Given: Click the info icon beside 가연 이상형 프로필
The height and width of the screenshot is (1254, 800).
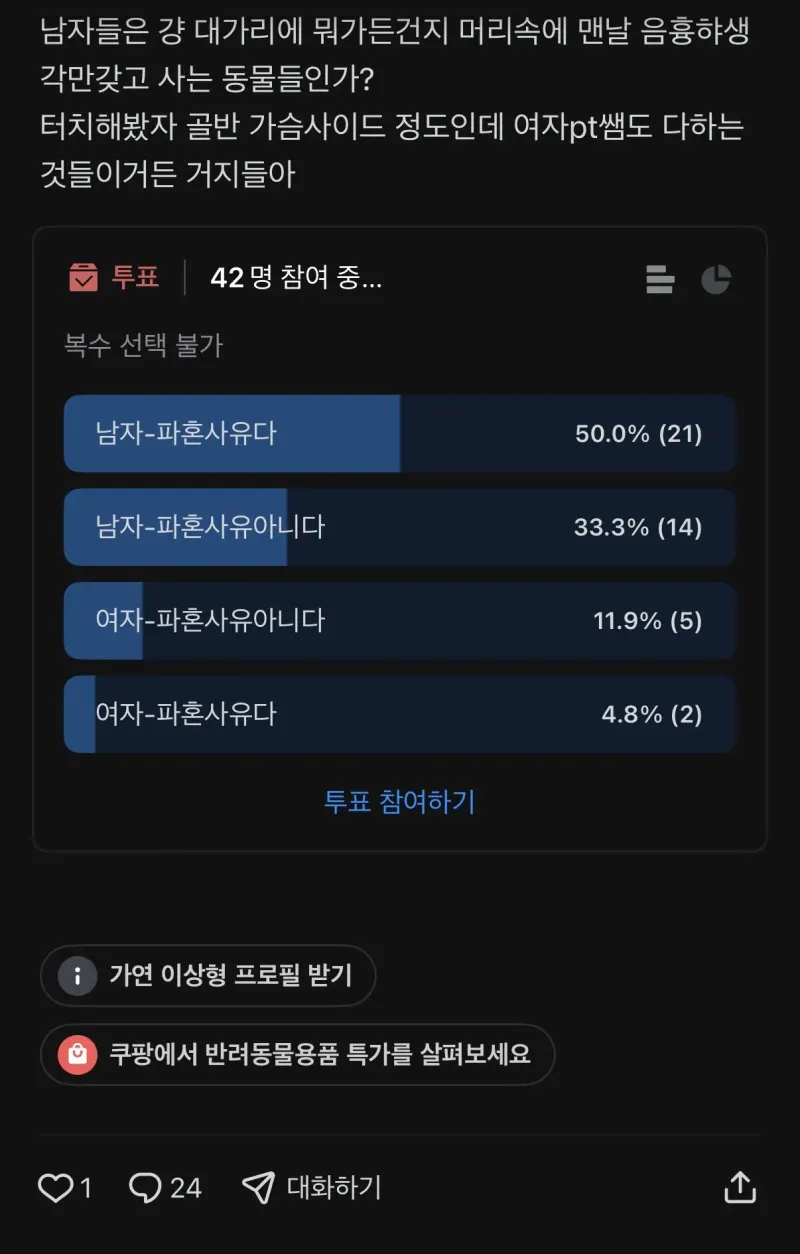Looking at the screenshot, I should point(77,976).
